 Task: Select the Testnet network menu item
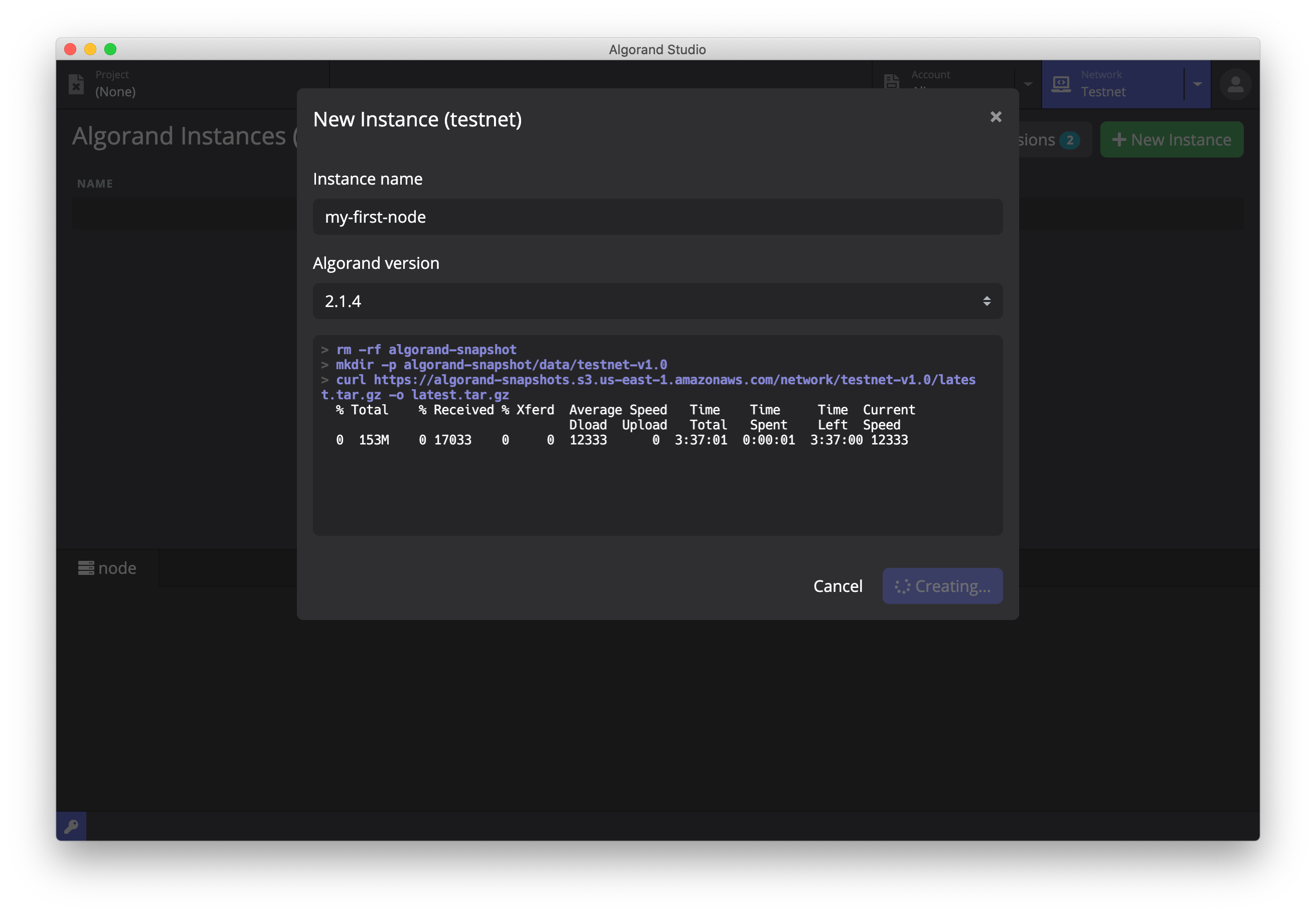coord(1103,92)
